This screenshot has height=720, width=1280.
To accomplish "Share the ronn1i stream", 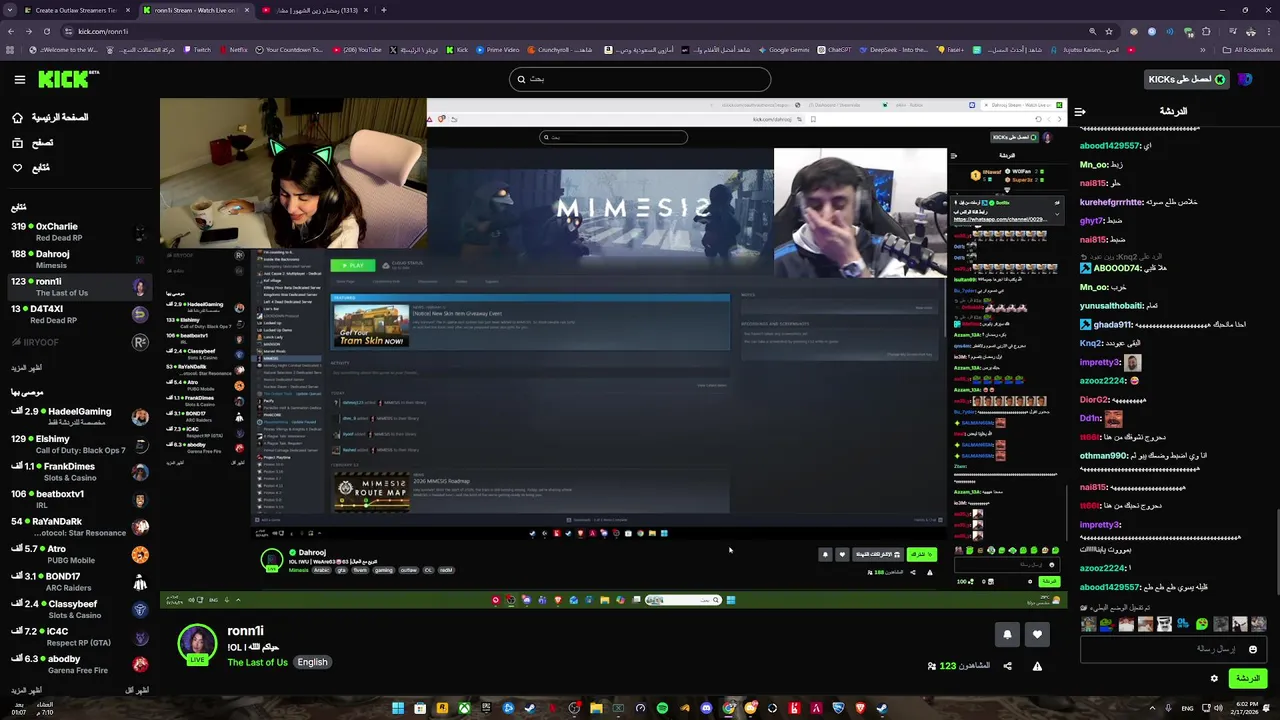I will pos(1007,666).
